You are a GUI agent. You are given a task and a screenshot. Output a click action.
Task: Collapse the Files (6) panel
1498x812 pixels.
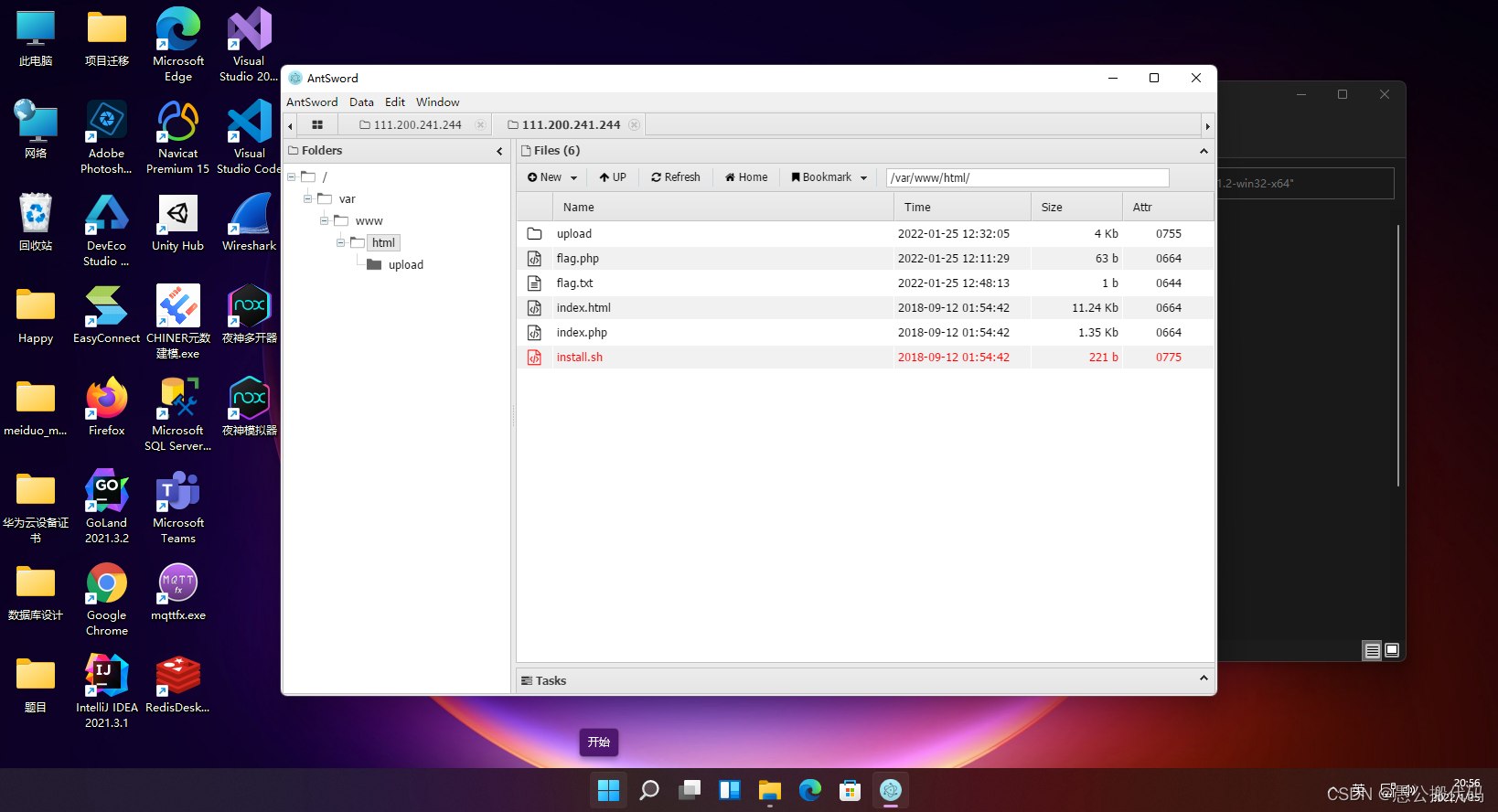(1204, 151)
